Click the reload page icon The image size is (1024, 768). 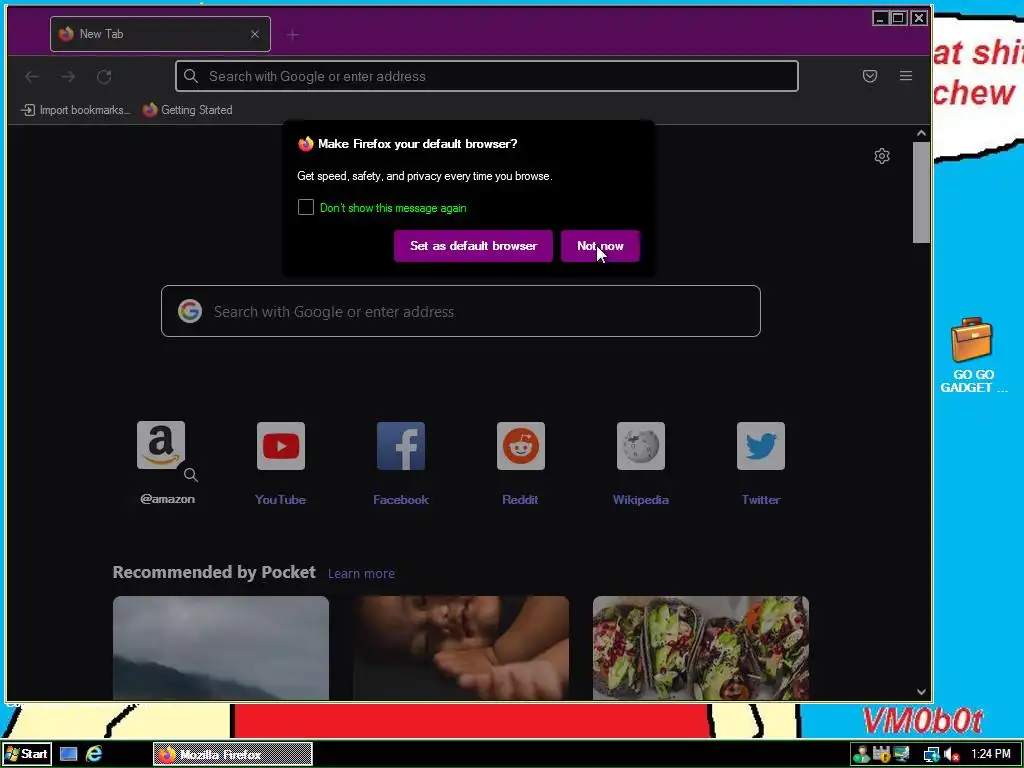104,76
